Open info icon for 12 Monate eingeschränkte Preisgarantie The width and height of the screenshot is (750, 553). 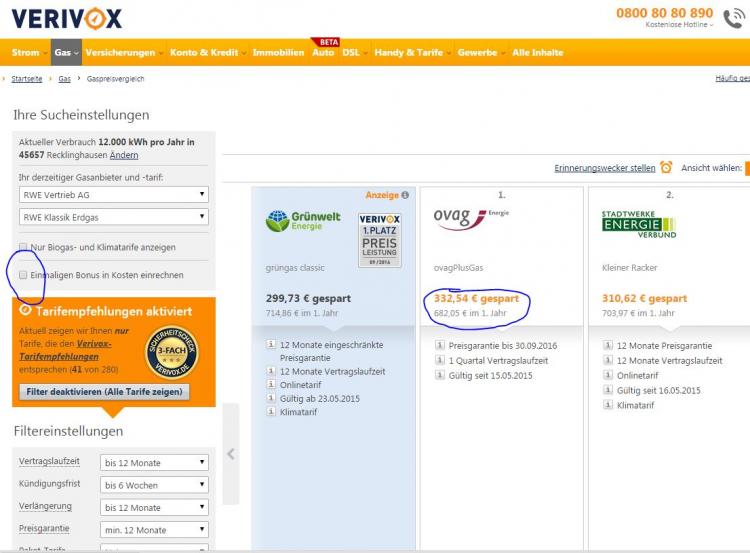point(271,344)
